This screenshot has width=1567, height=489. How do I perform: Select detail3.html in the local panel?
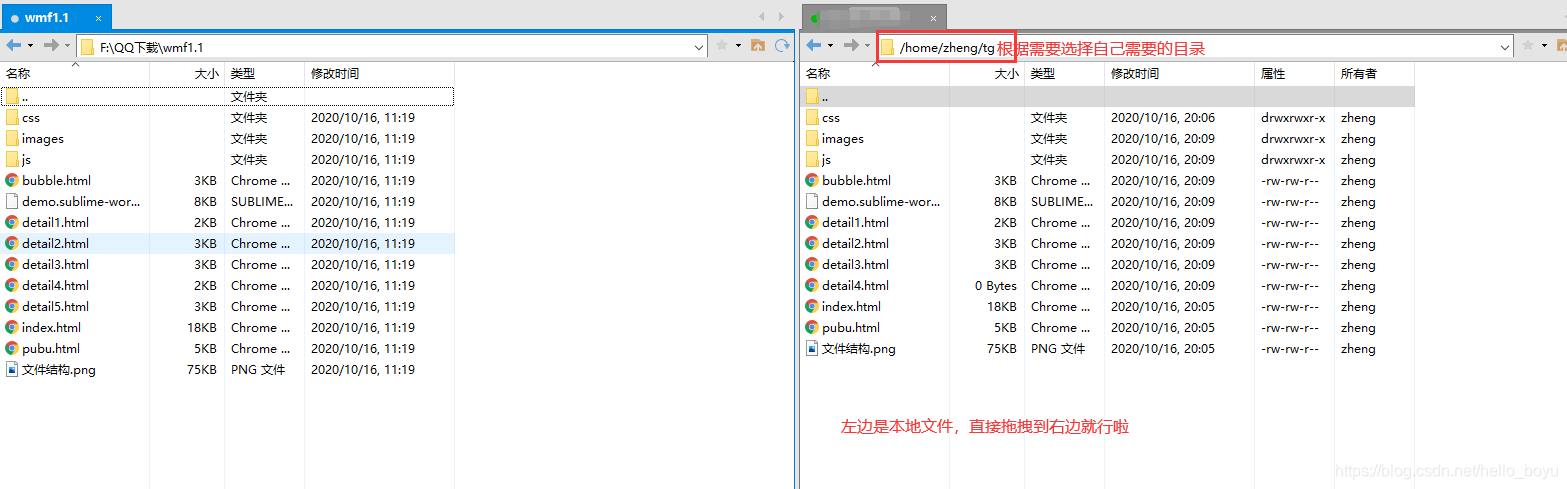click(x=227, y=264)
